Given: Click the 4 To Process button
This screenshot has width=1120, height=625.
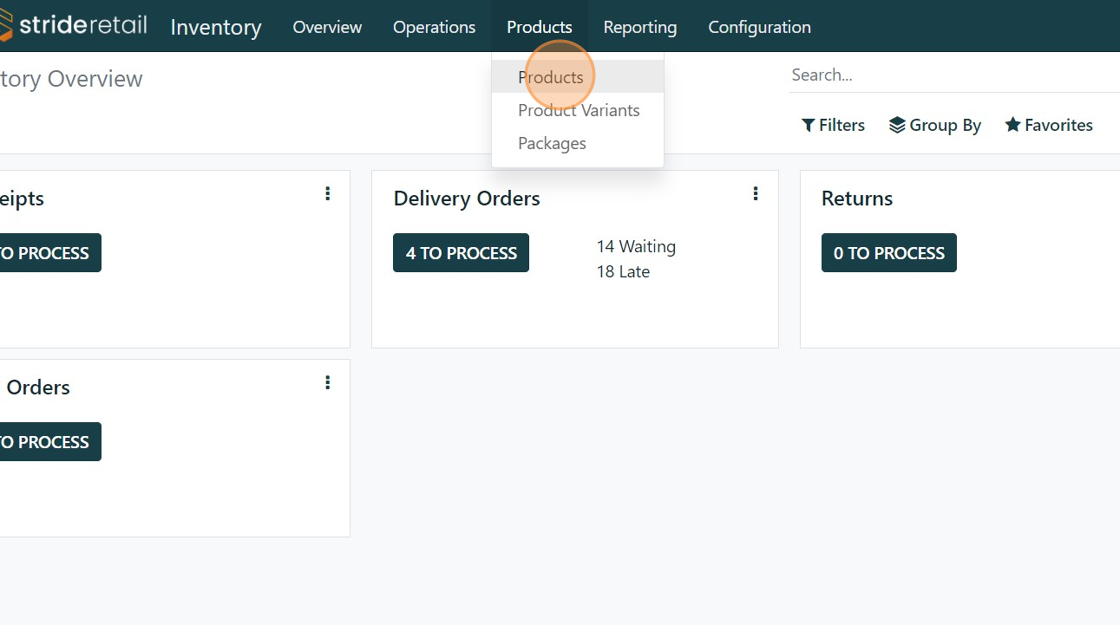Looking at the screenshot, I should (461, 253).
